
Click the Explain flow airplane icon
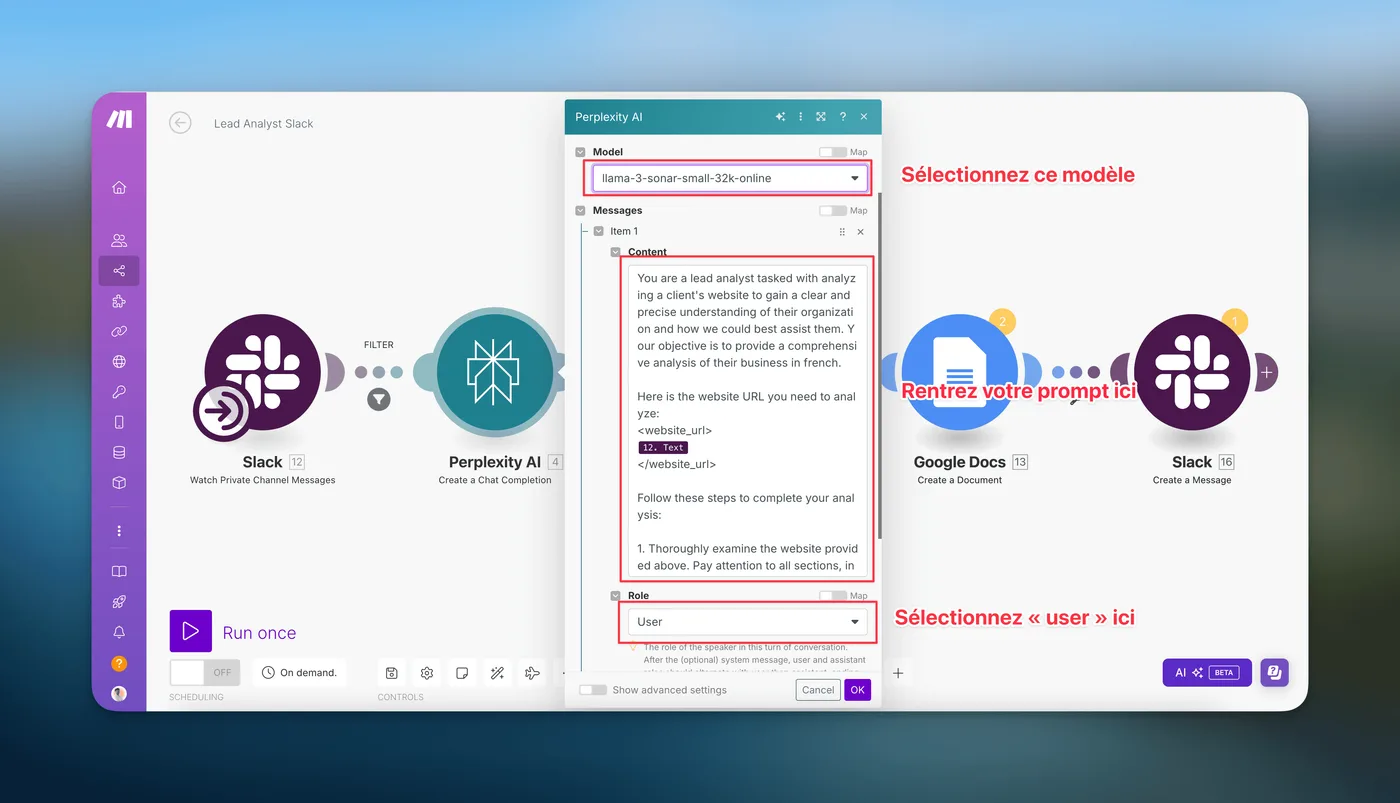pos(532,673)
